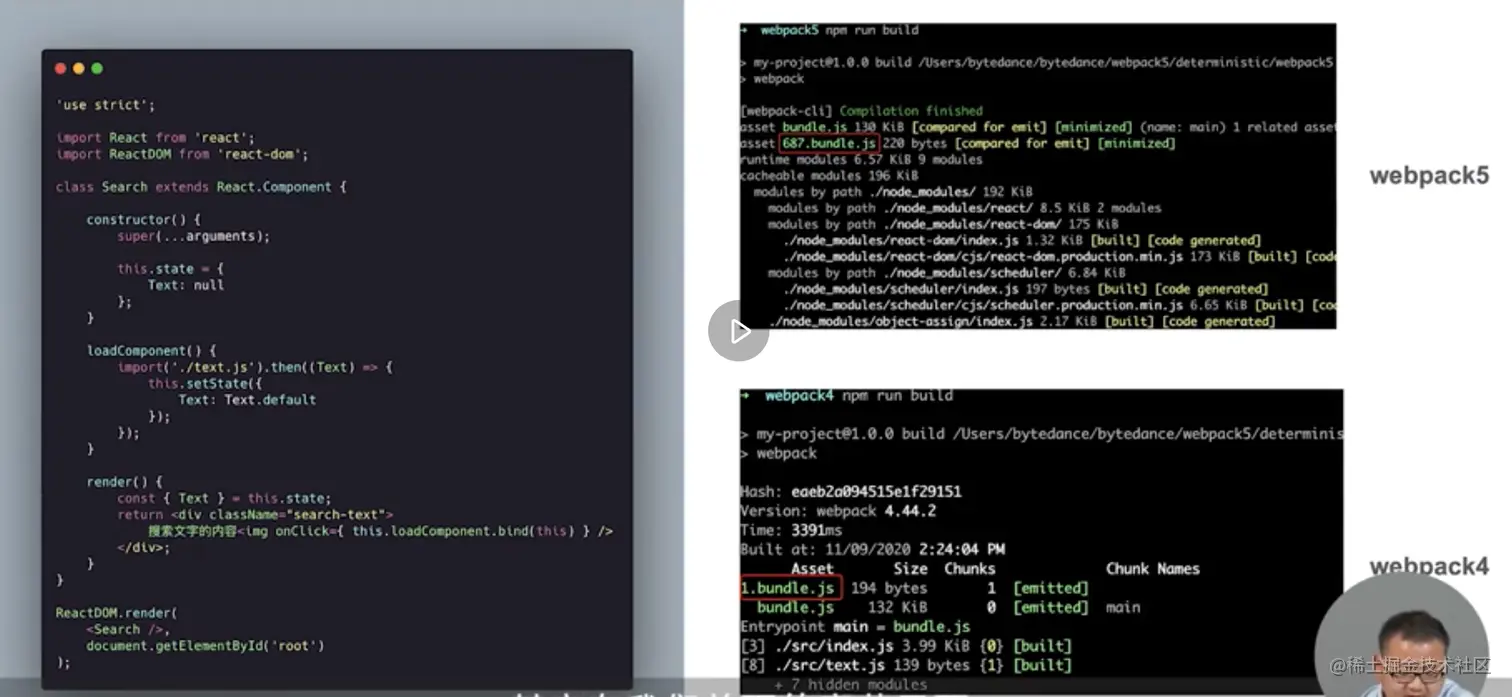Click the Hash: eaeb2a094515e1f29151 line

(851, 492)
